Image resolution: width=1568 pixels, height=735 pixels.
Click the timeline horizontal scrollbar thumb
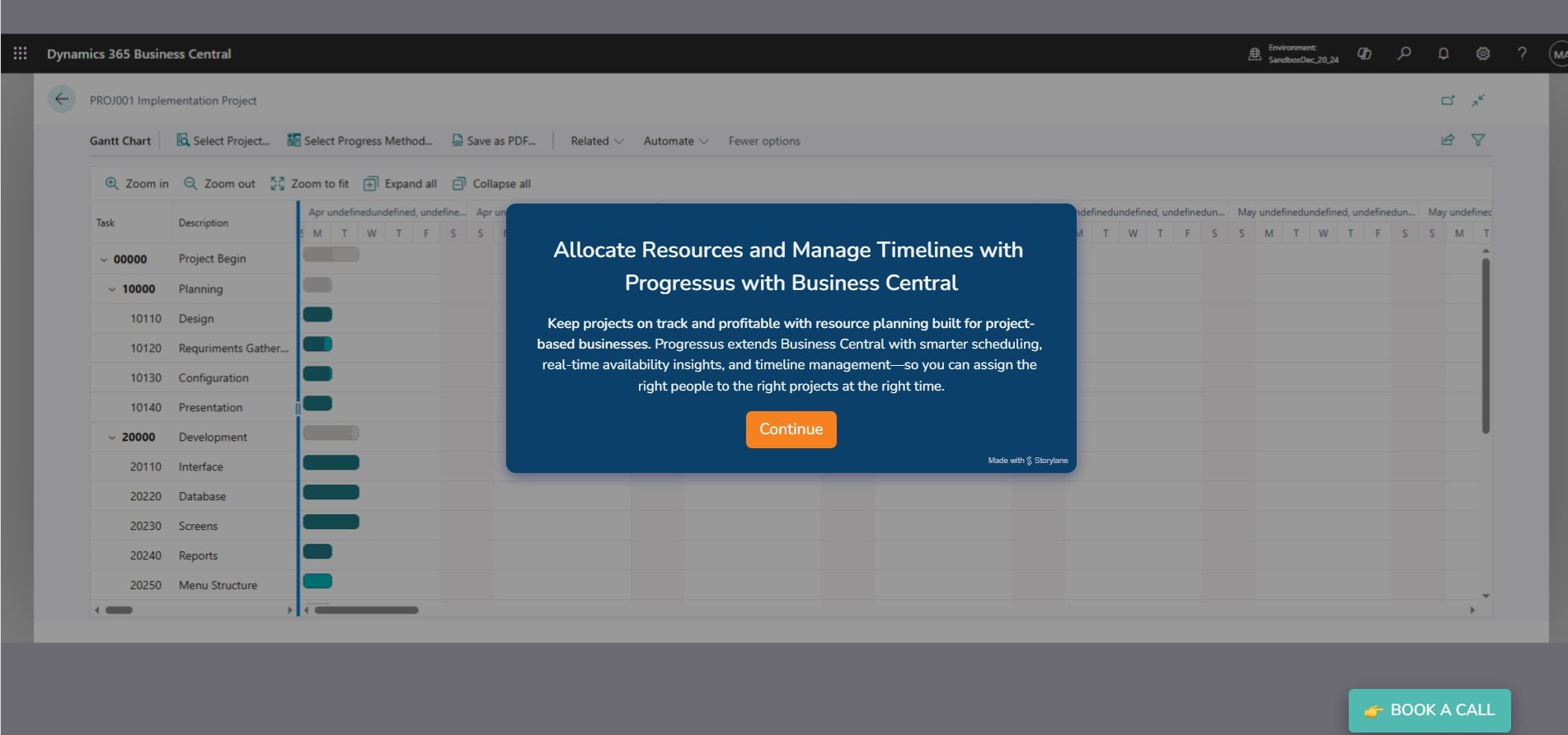tap(367, 611)
